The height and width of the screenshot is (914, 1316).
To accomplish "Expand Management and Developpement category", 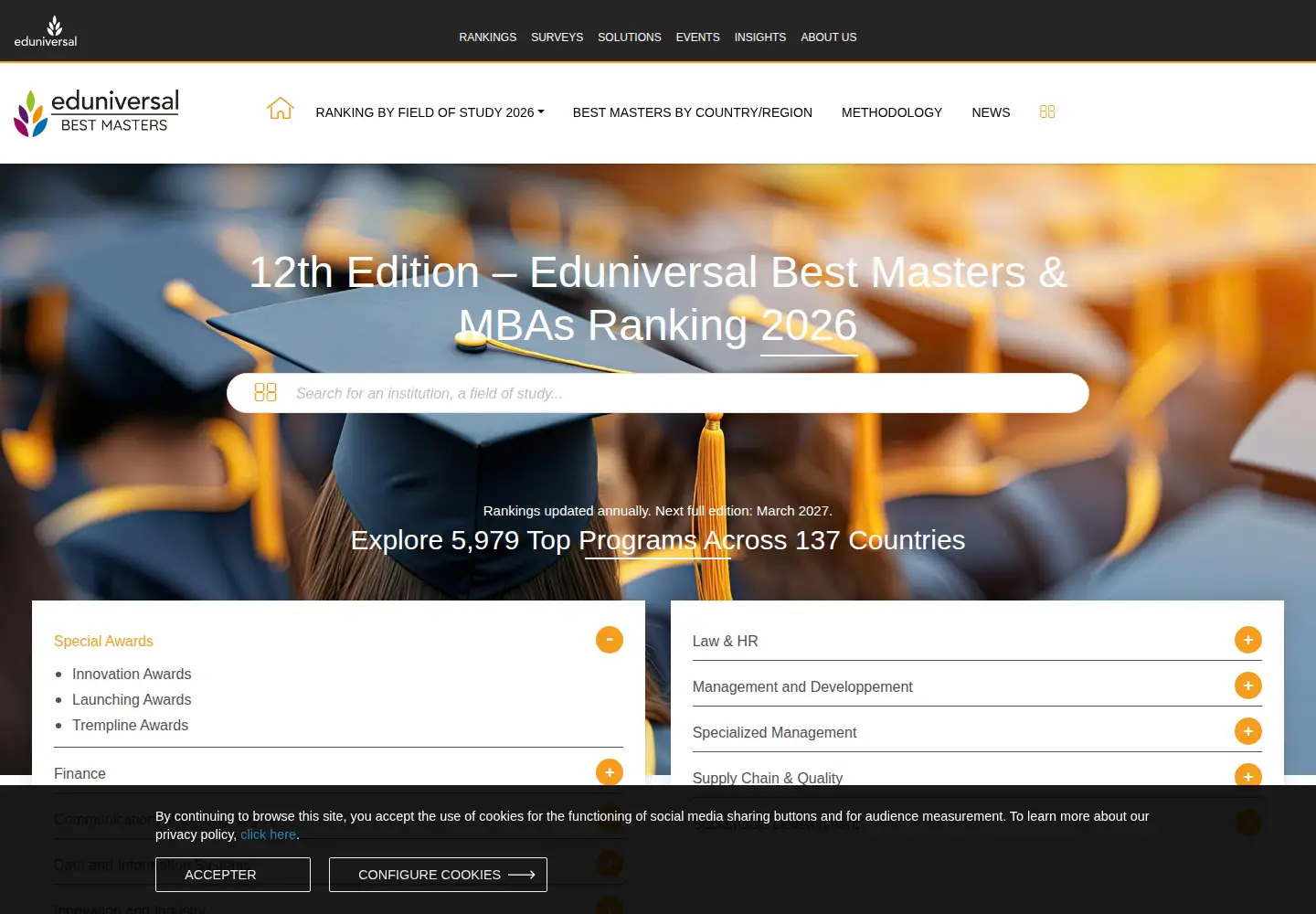I will [x=1248, y=685].
